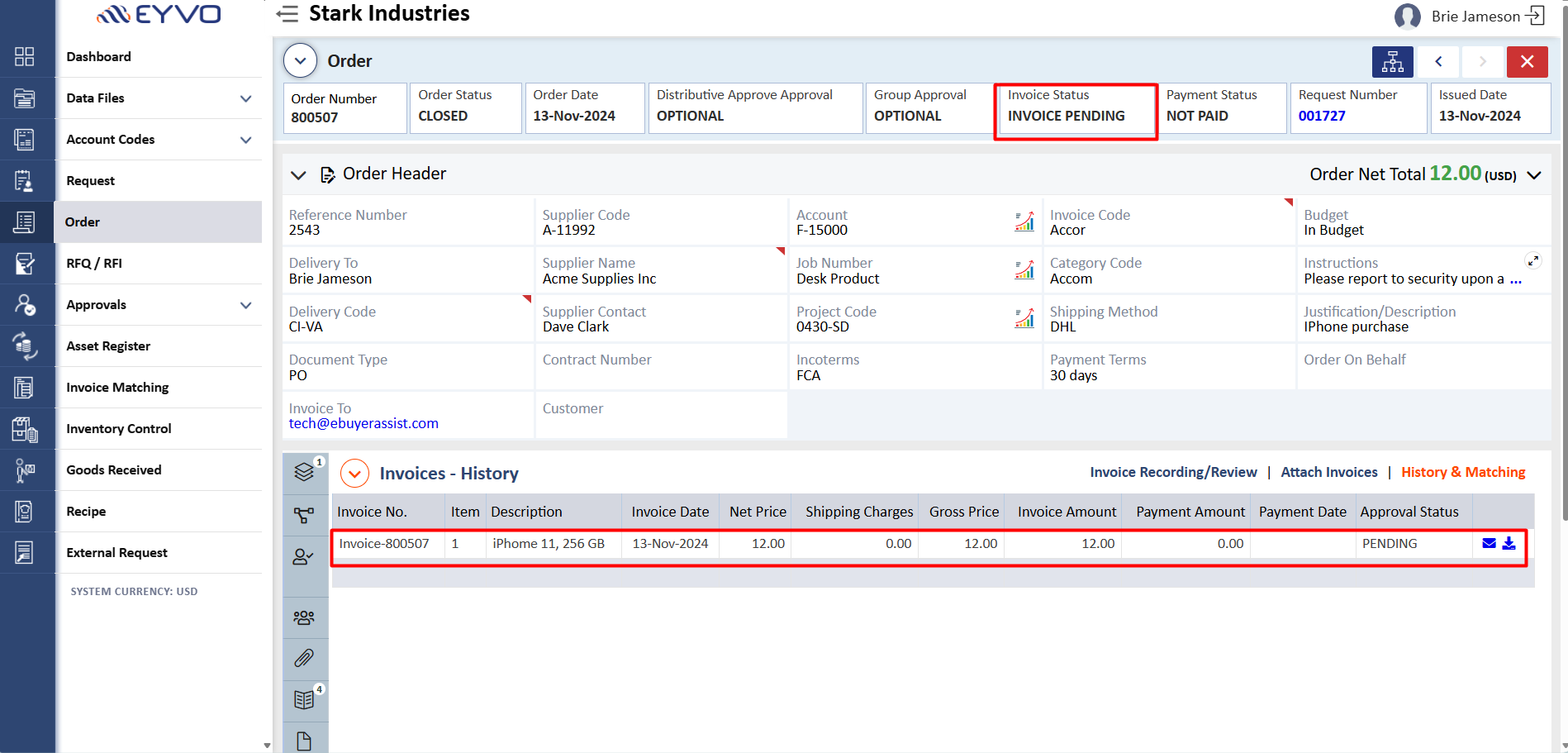This screenshot has height=753, width=1568.
Task: Click the Brie Jameson user profile avatar
Action: click(x=1408, y=16)
